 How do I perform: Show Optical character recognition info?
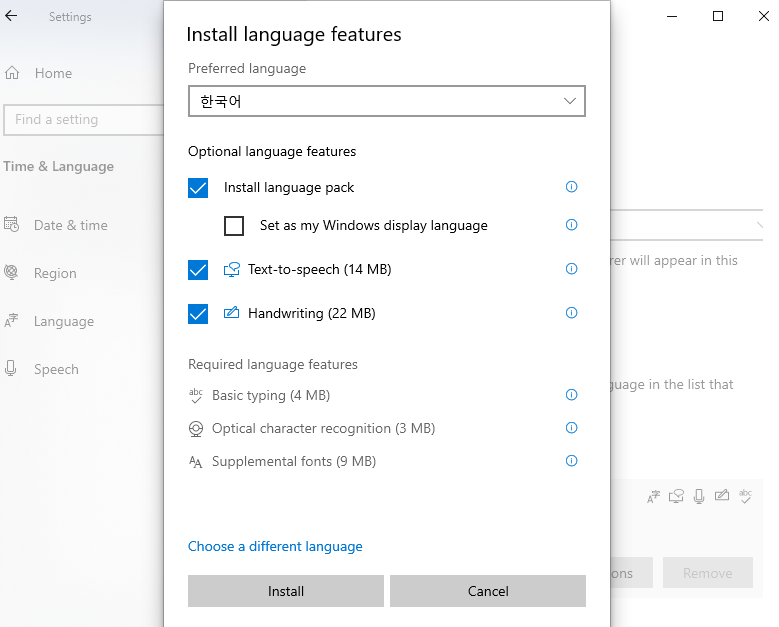tap(571, 428)
